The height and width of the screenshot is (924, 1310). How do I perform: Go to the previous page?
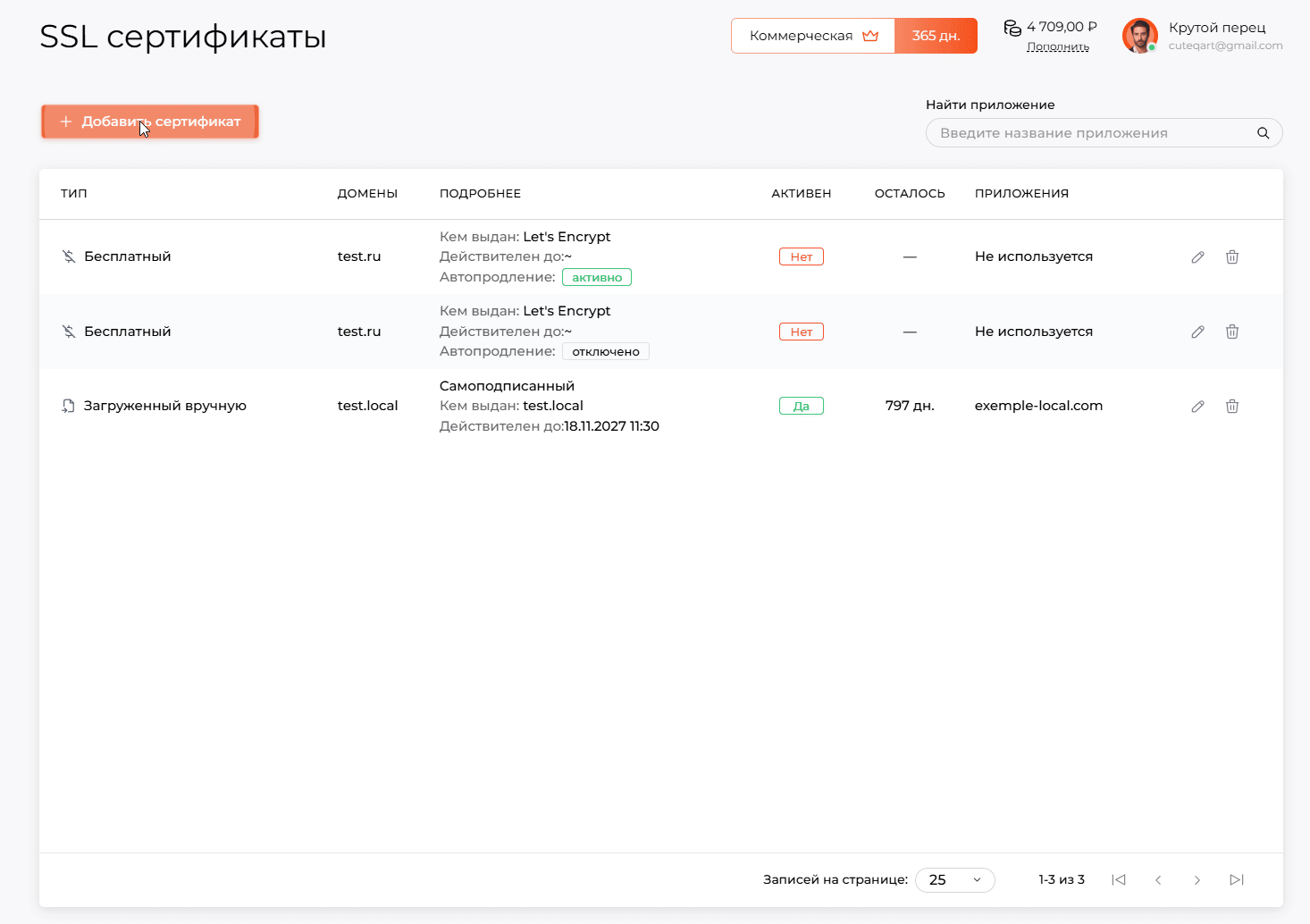1158,880
